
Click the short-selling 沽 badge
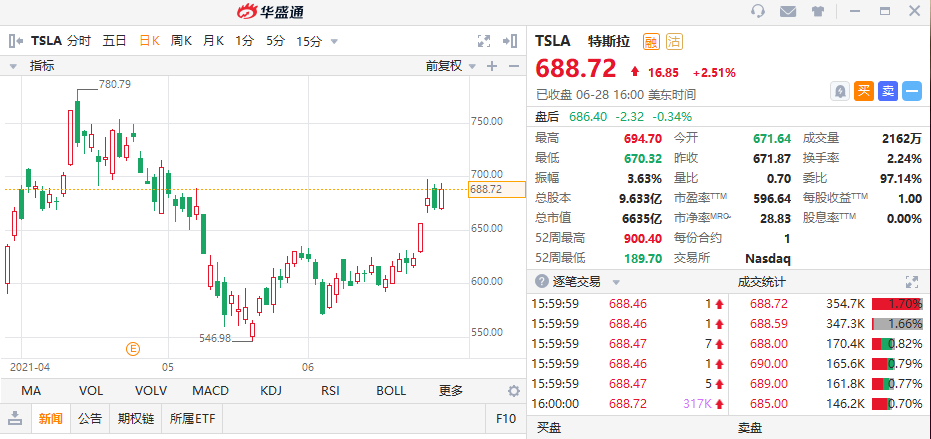pos(674,41)
